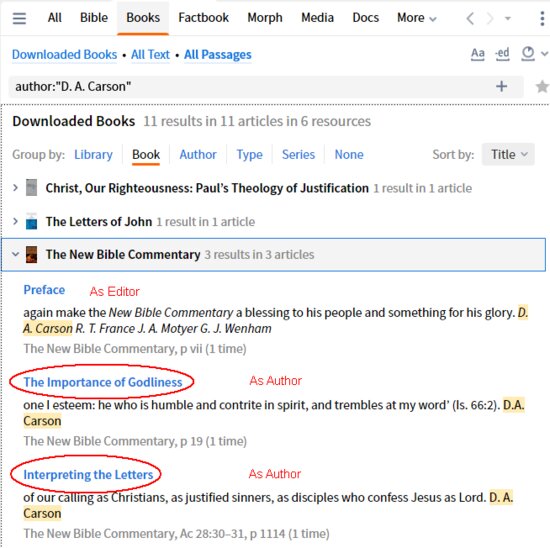Screen dimensions: 550x548
Task: Group results by Library
Action: 93,154
